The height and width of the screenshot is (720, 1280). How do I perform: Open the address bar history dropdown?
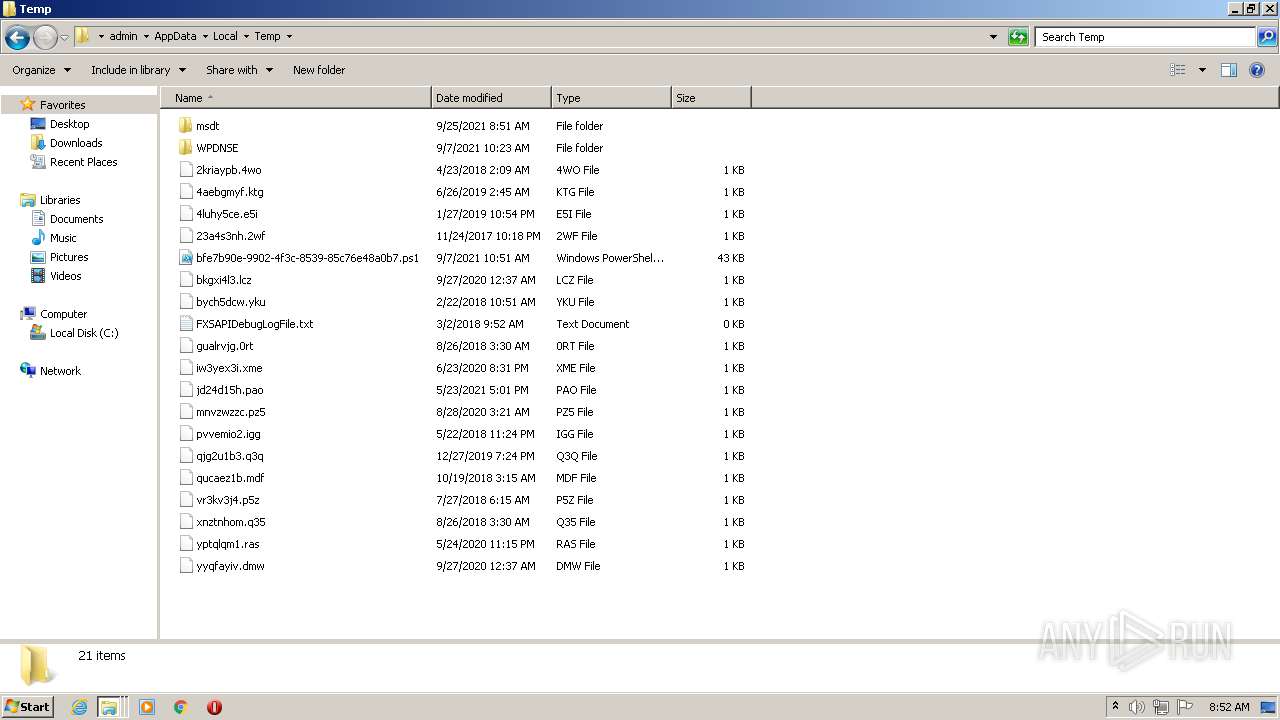pyautogui.click(x=993, y=37)
